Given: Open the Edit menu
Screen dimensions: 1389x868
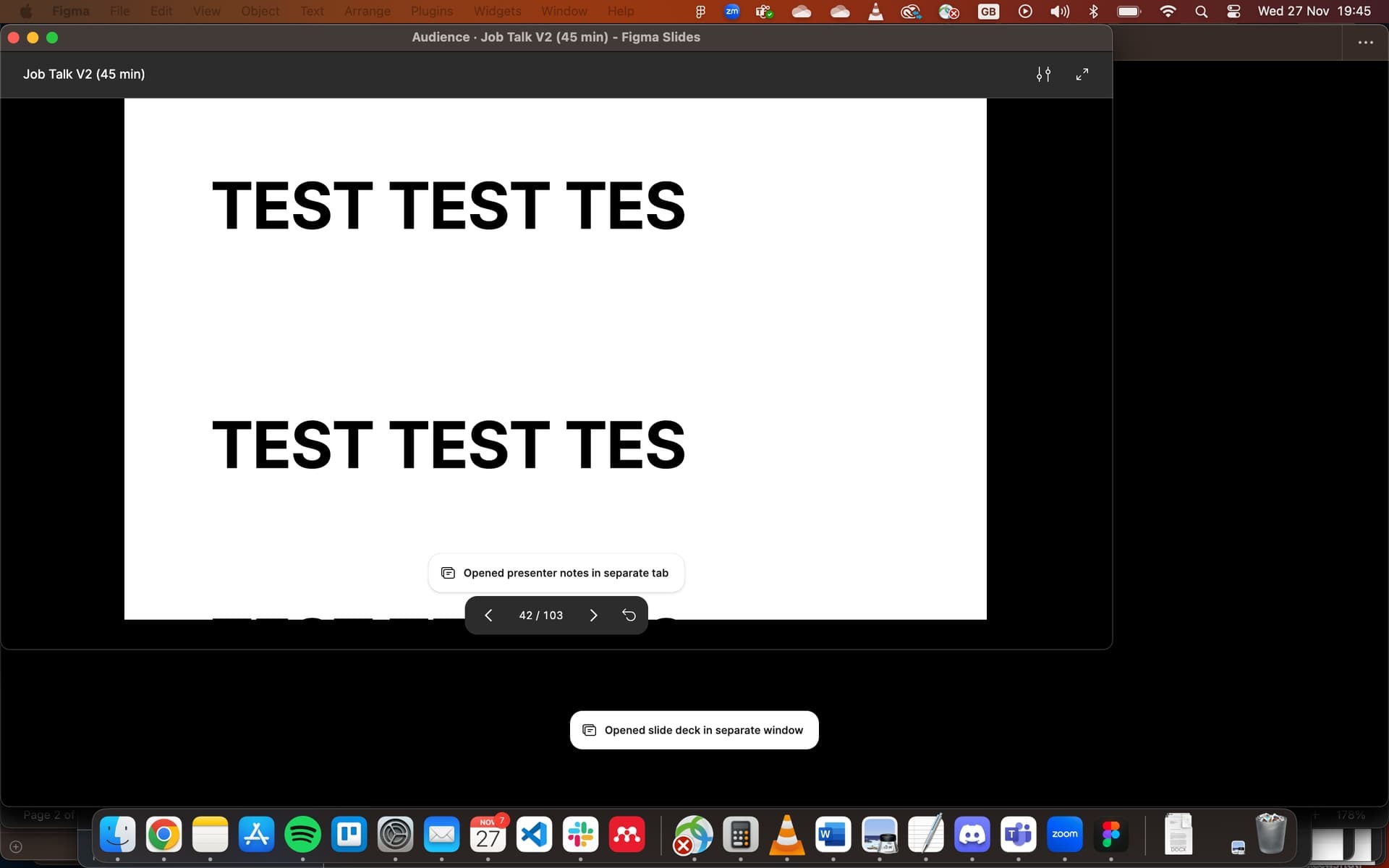Looking at the screenshot, I should (x=161, y=11).
